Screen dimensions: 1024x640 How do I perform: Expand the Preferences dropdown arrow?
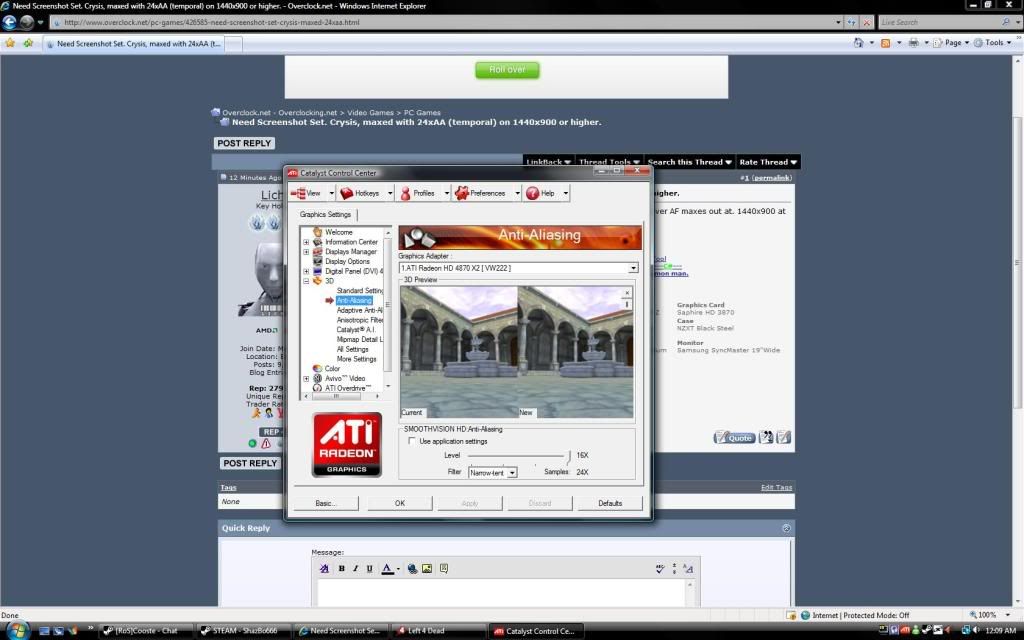[x=517, y=193]
